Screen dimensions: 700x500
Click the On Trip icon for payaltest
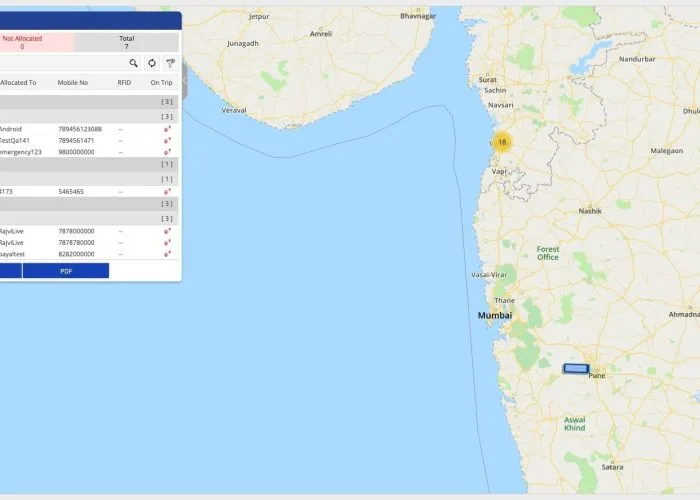(167, 254)
